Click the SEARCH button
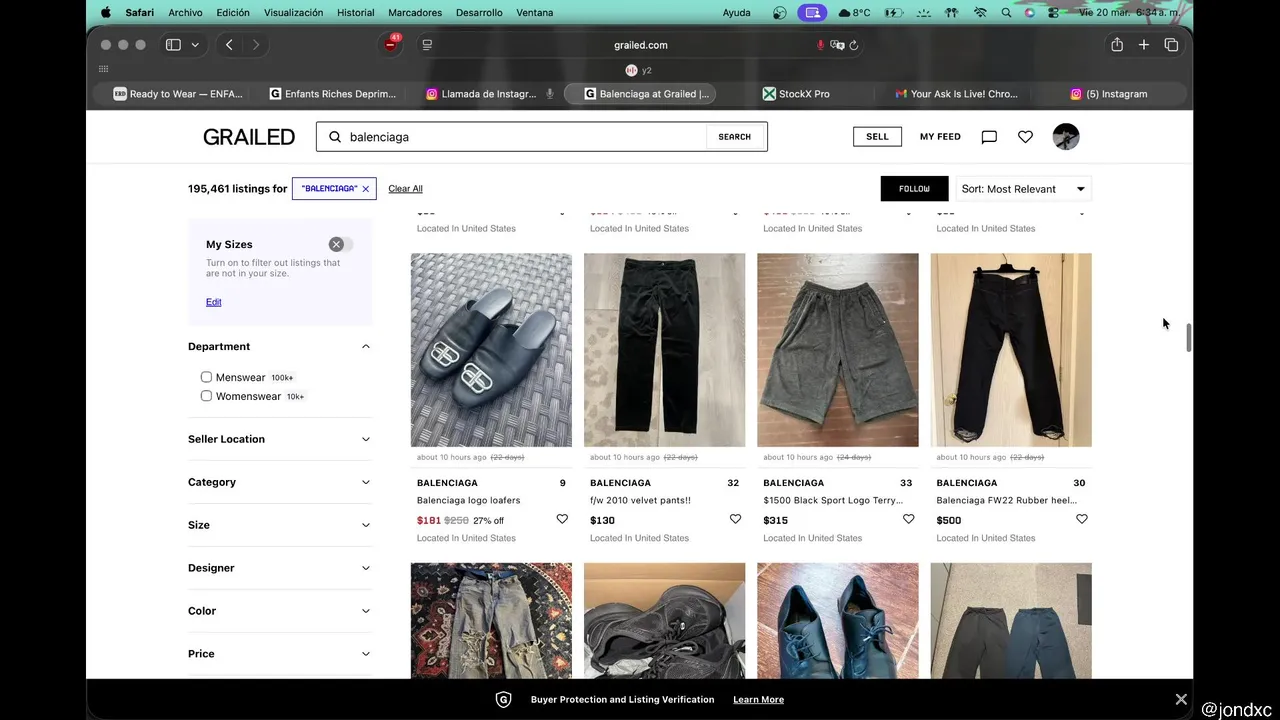Image resolution: width=1280 pixels, height=720 pixels. click(734, 137)
